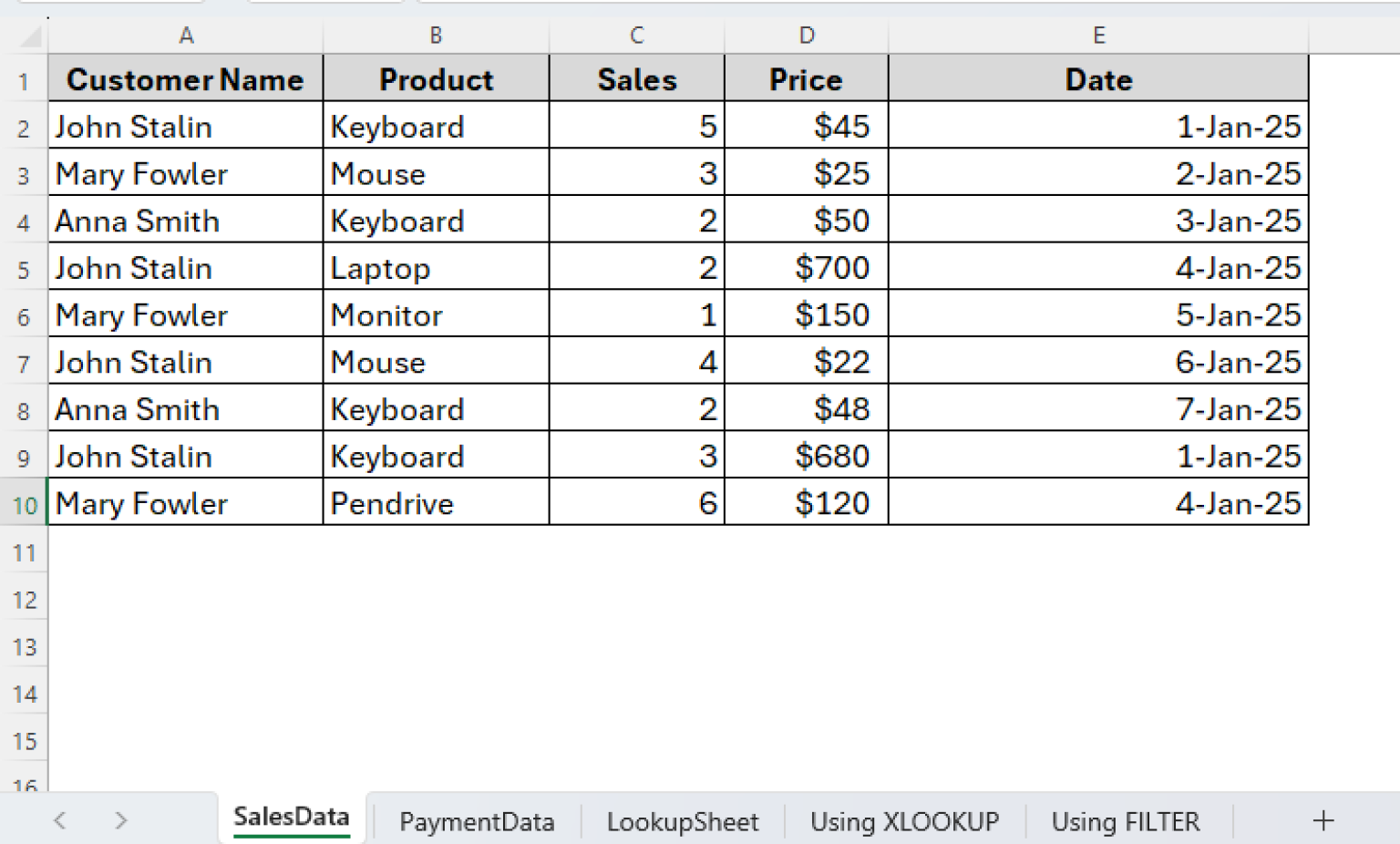Viewport: 1400px width, 844px height.
Task: Click the Date header cell E1
Action: click(x=1098, y=79)
